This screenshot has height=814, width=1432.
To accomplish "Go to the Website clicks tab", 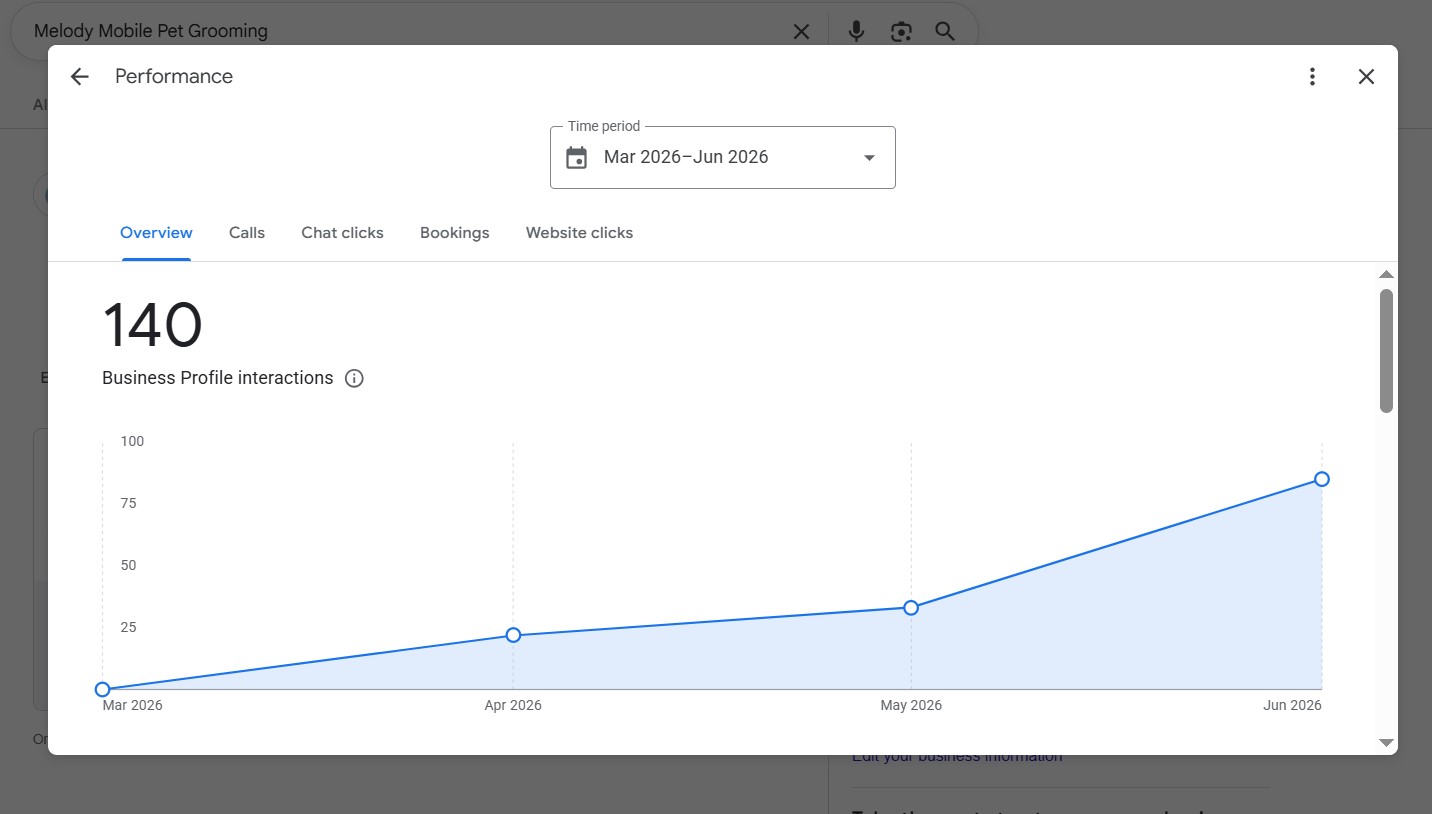I will 579,233.
